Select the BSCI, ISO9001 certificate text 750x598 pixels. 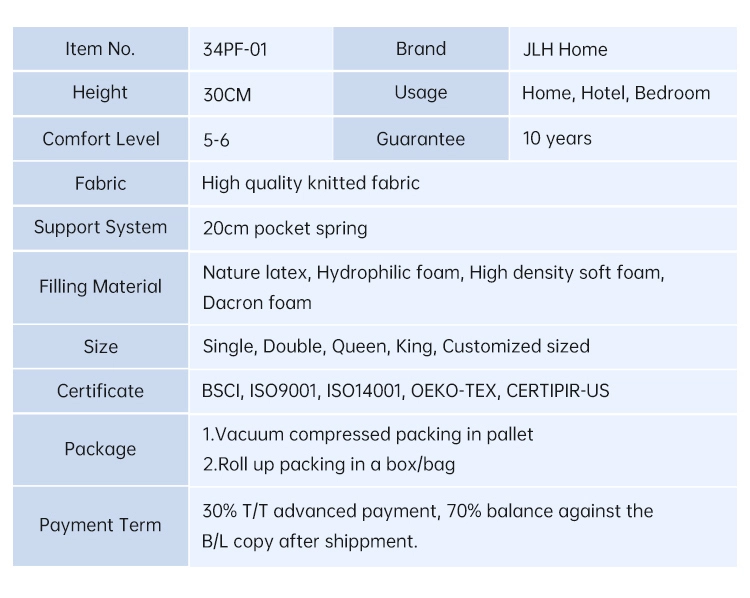pyautogui.click(x=406, y=391)
